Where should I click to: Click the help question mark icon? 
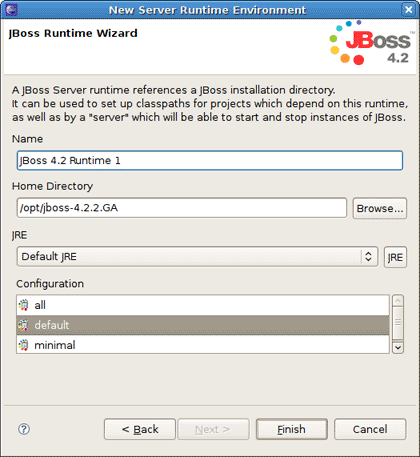click(x=24, y=429)
